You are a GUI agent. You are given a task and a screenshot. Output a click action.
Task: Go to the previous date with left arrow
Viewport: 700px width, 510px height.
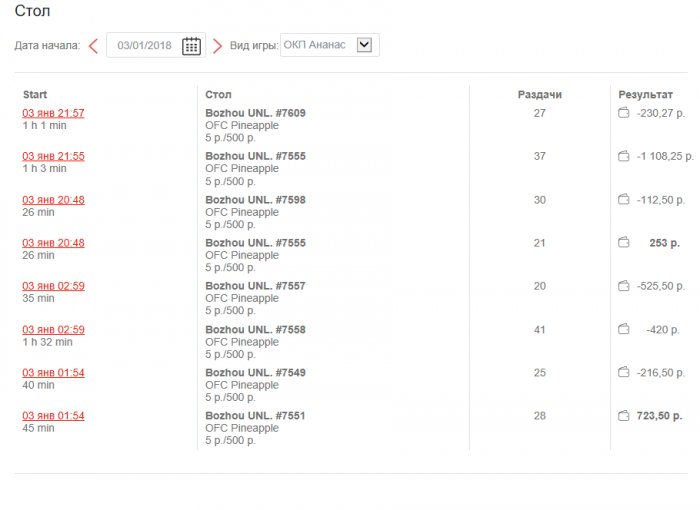[x=93, y=46]
